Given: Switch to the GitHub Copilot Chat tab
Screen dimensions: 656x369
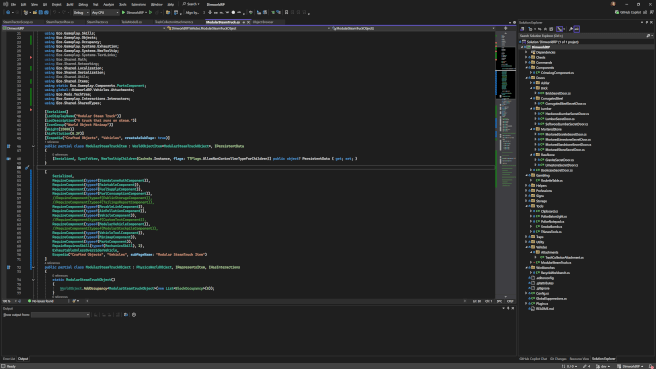Looking at the screenshot, I should [533, 359].
